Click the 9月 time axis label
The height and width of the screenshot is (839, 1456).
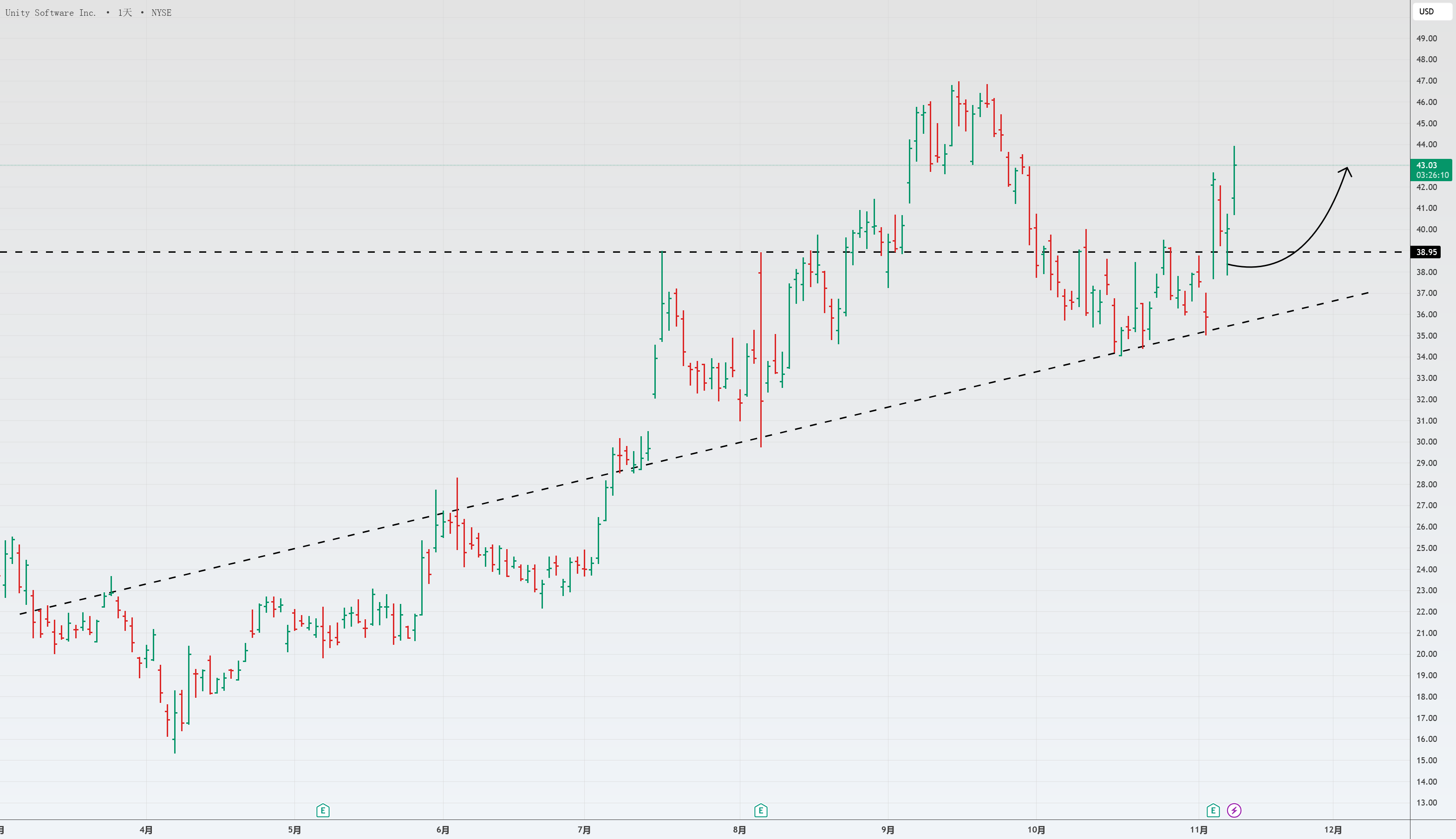(x=887, y=831)
